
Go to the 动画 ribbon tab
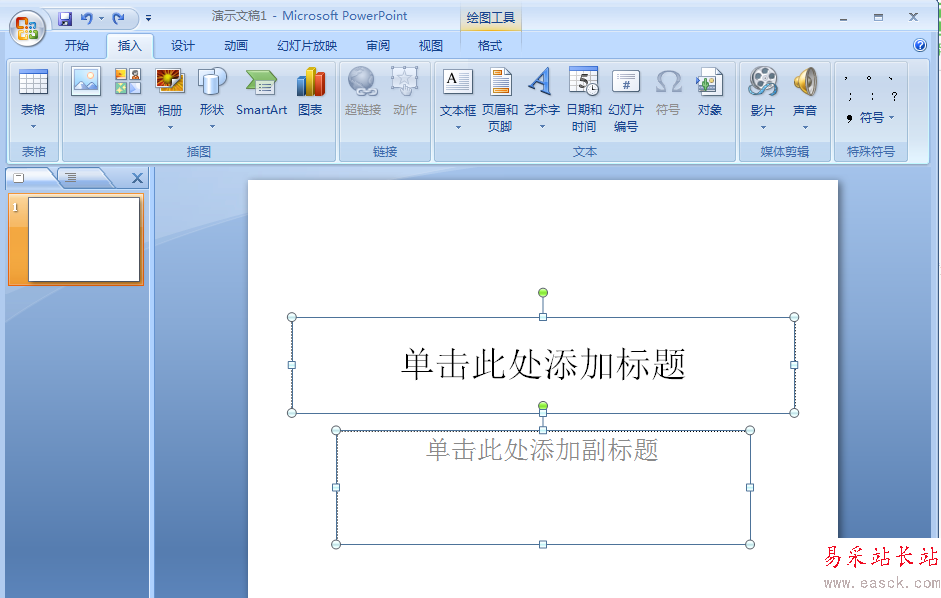236,46
